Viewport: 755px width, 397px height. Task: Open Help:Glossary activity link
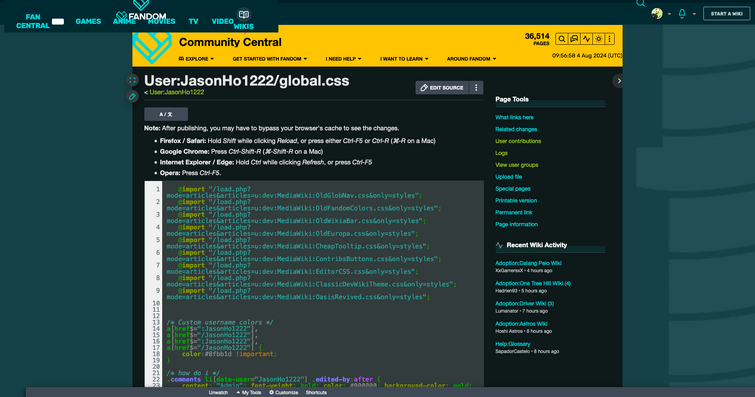click(513, 344)
